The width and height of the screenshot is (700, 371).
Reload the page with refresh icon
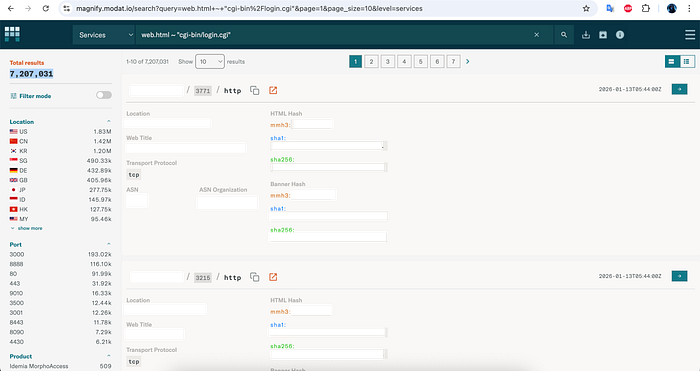coord(46,8)
